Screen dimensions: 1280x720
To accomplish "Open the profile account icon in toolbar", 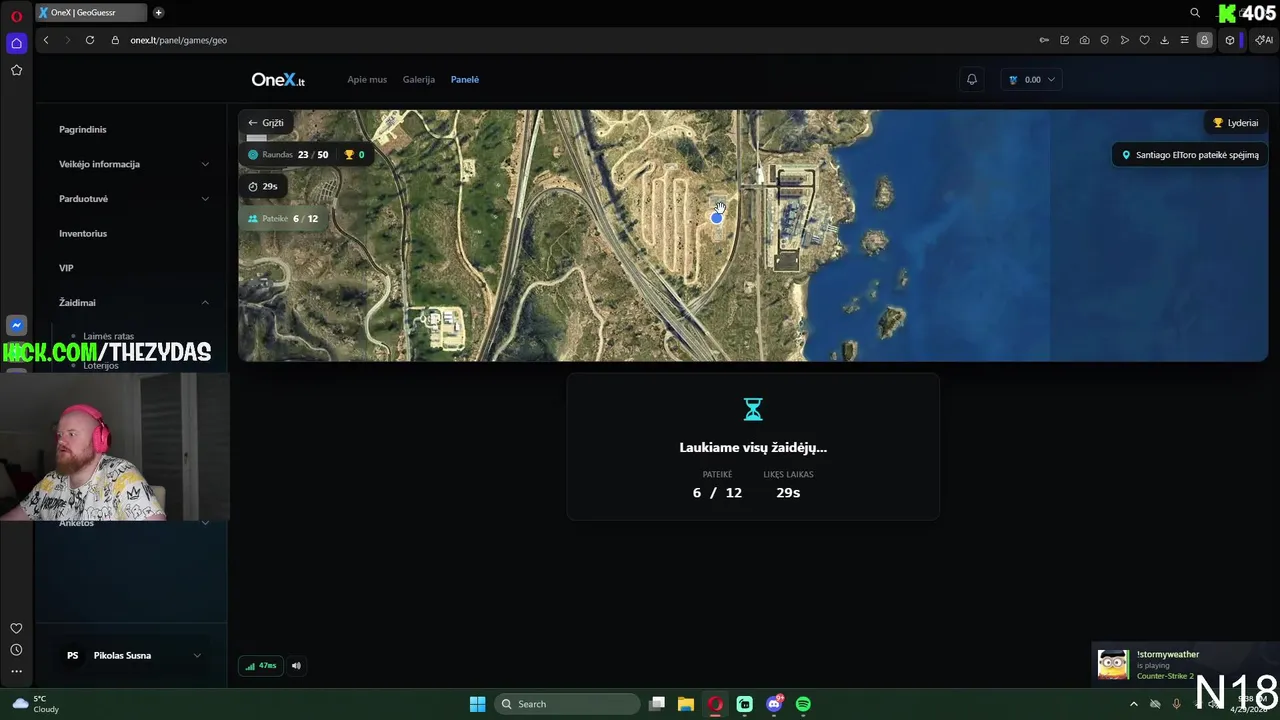I will [x=1204, y=40].
